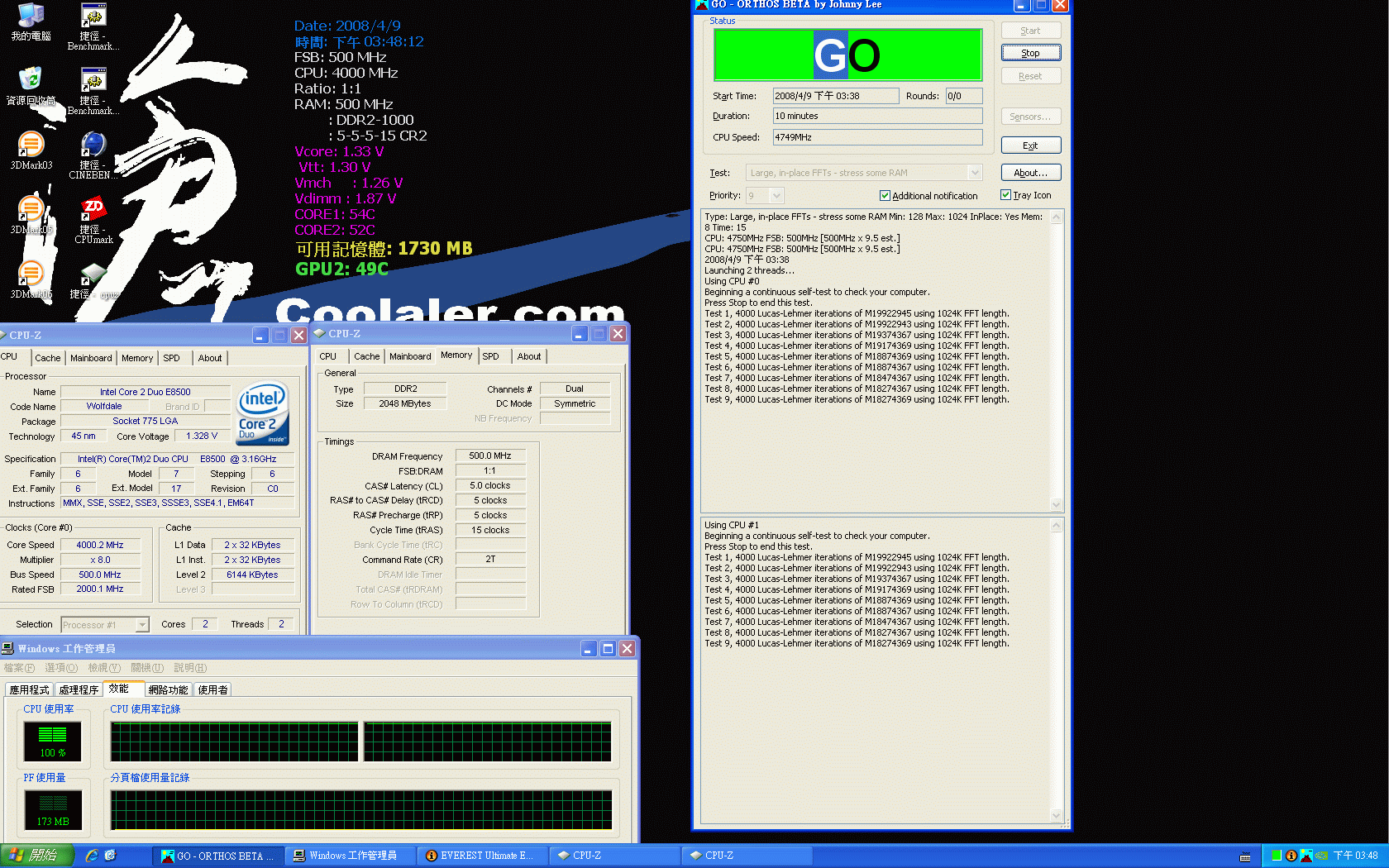Viewport: 1389px width, 868px height.
Task: Switch to 使用者 tab in Task Manager
Action: pyautogui.click(x=213, y=689)
